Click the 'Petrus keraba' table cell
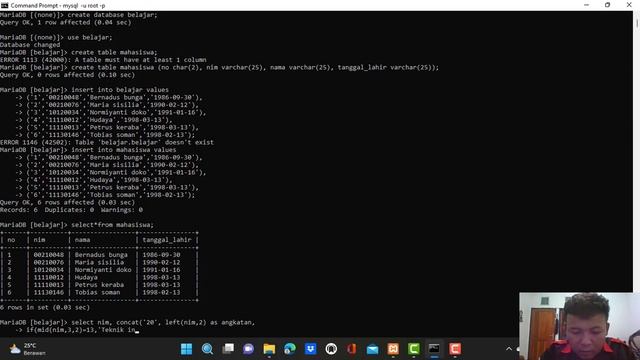640x360 pixels. 99,285
